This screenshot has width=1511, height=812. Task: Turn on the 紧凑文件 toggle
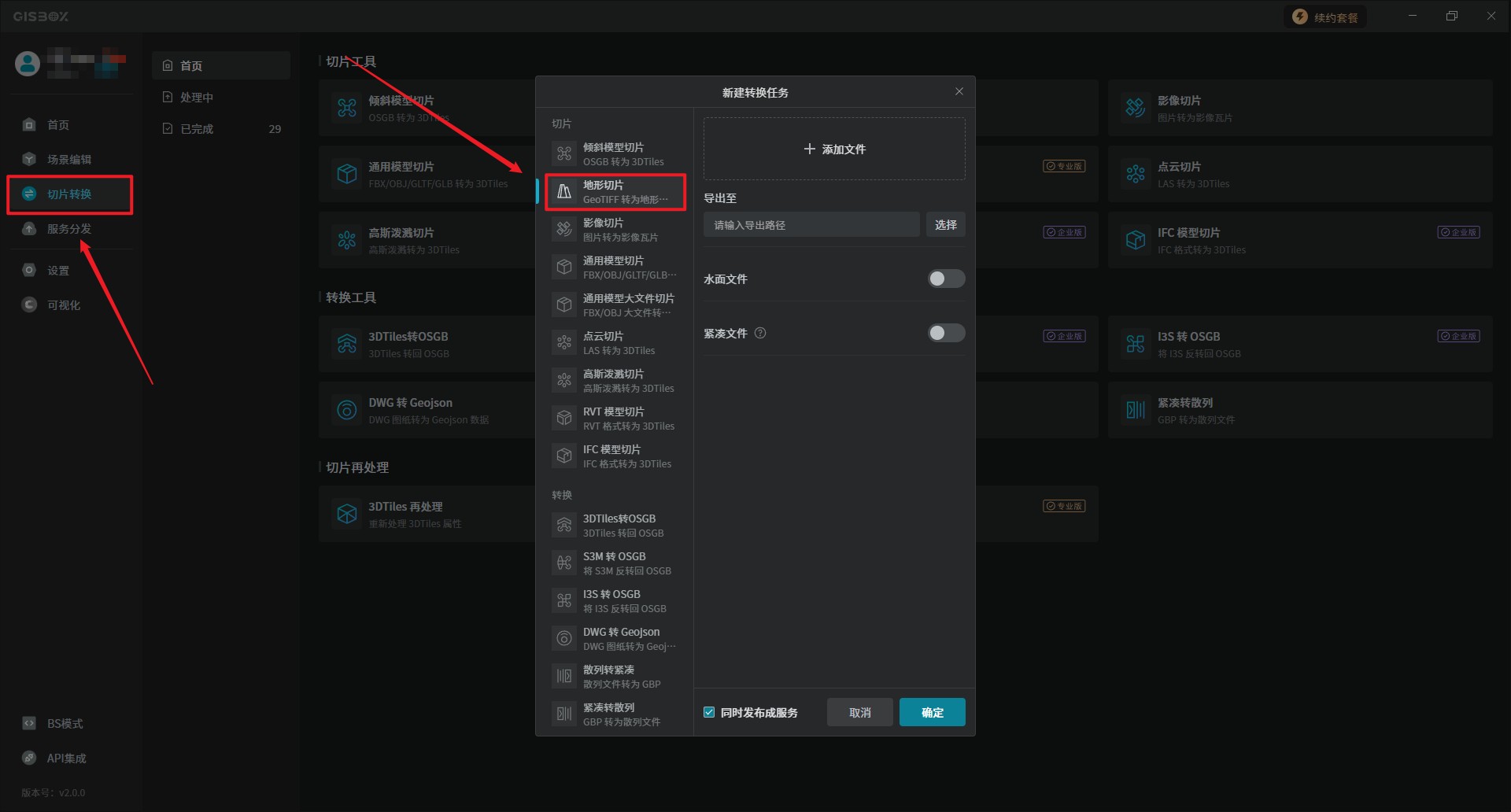click(x=945, y=334)
